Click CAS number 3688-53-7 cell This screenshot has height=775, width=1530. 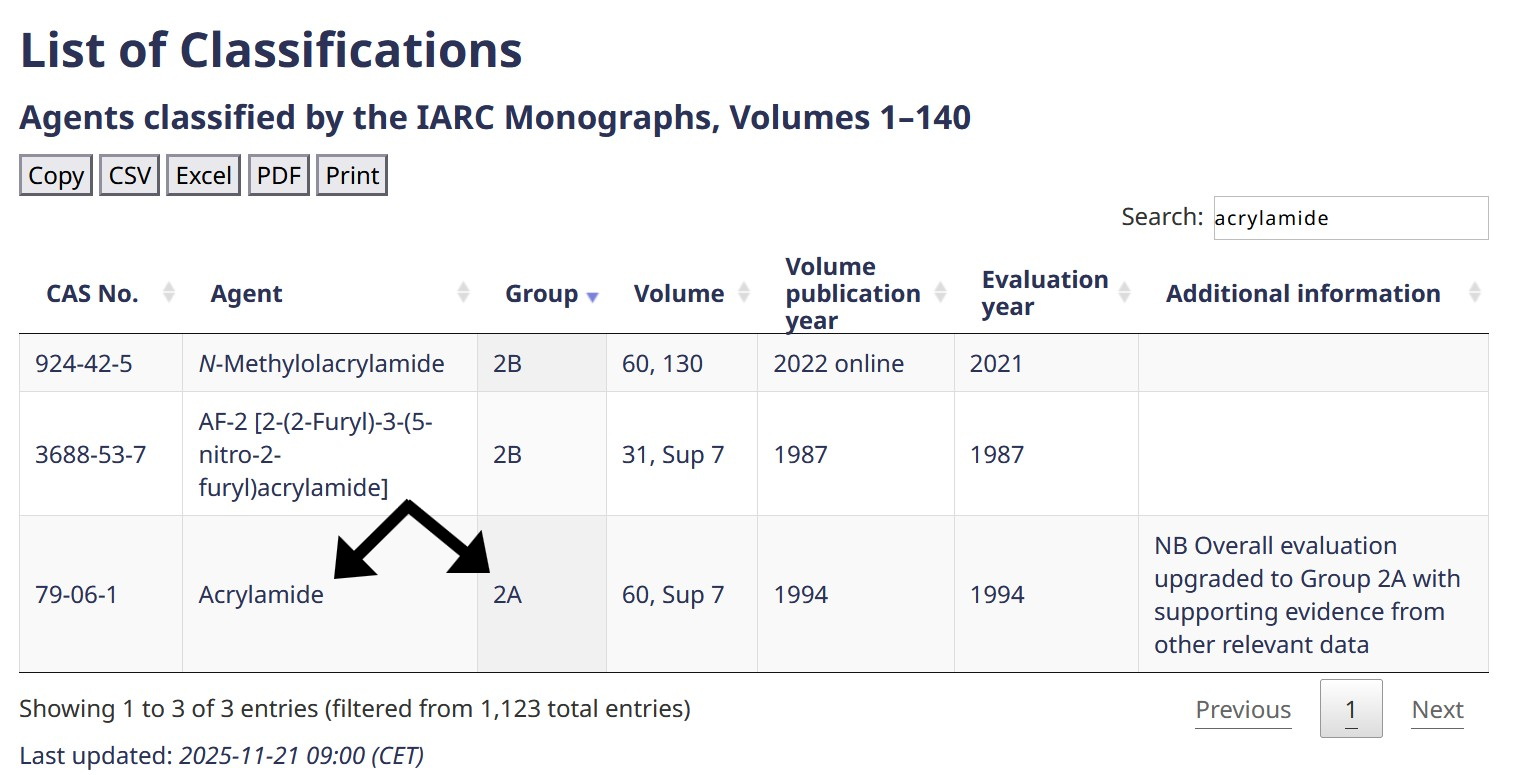coord(91,455)
